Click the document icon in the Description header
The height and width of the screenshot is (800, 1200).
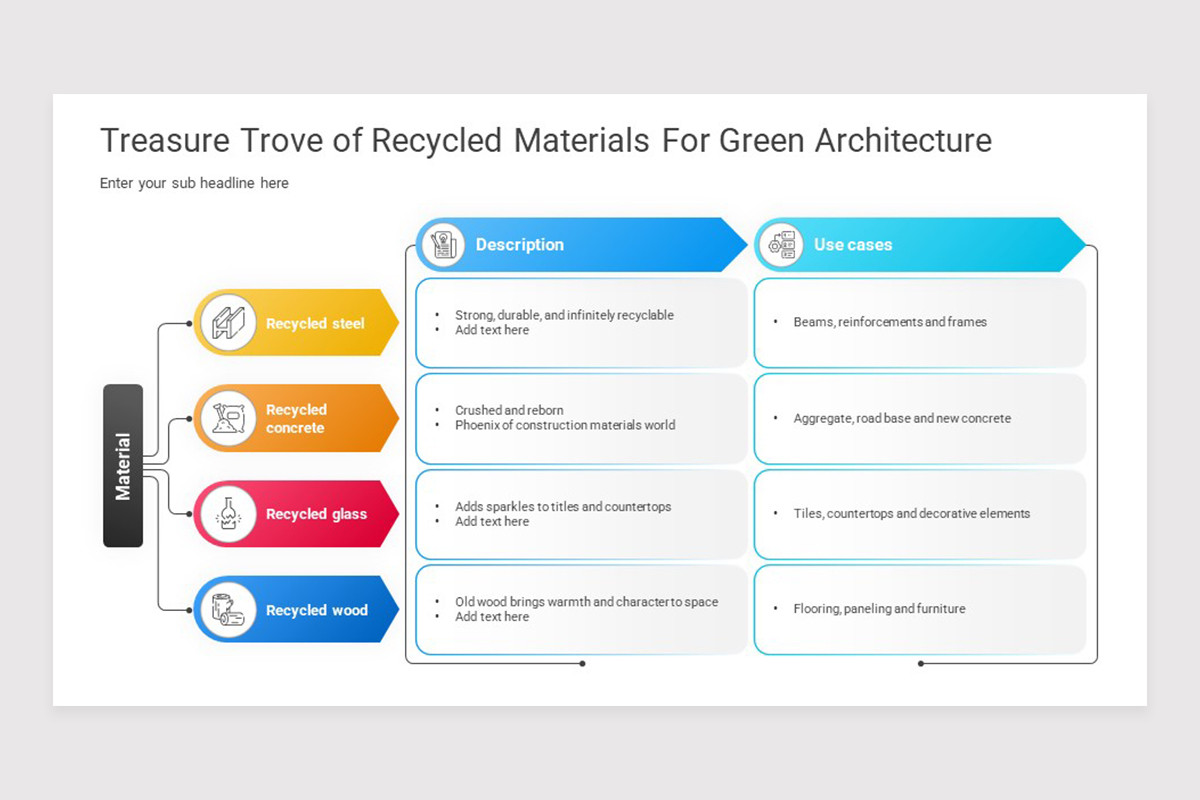point(443,243)
